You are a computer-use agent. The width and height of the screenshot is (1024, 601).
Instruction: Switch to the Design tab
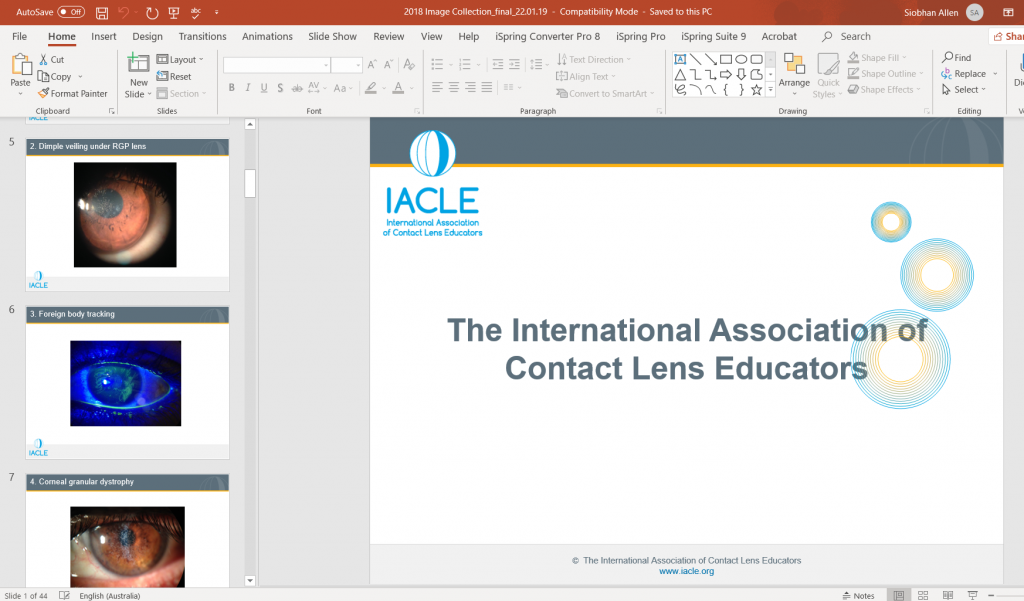click(x=148, y=37)
